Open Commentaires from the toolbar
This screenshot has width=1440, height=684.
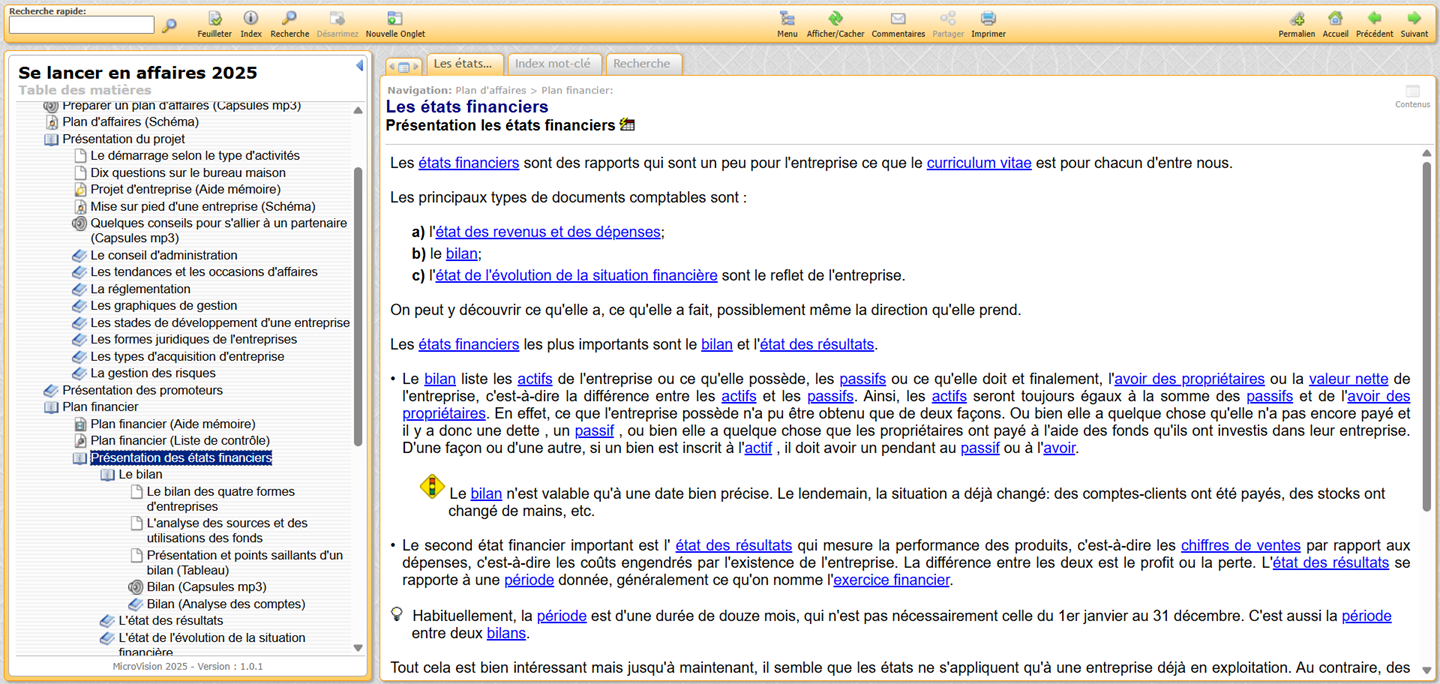pos(898,19)
